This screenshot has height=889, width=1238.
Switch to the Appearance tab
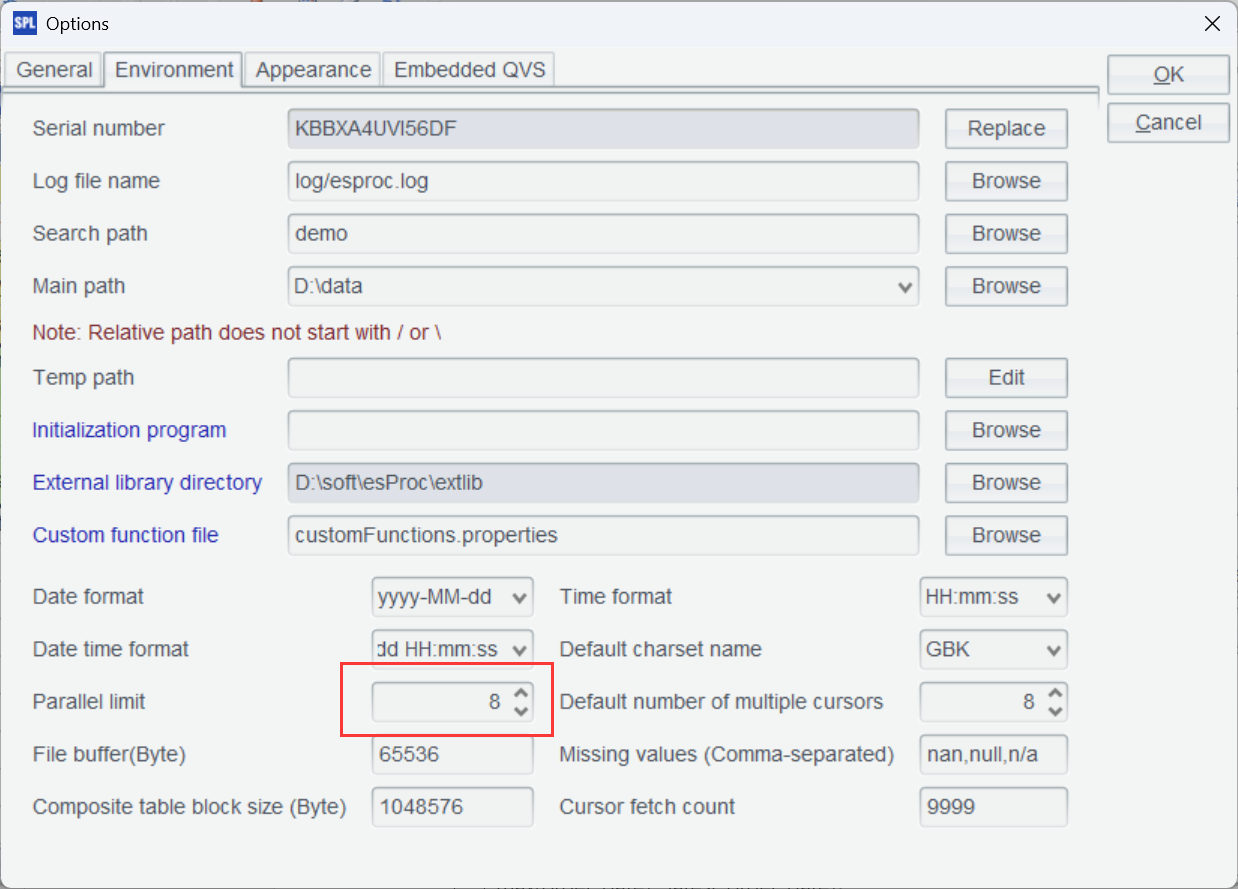coord(313,70)
